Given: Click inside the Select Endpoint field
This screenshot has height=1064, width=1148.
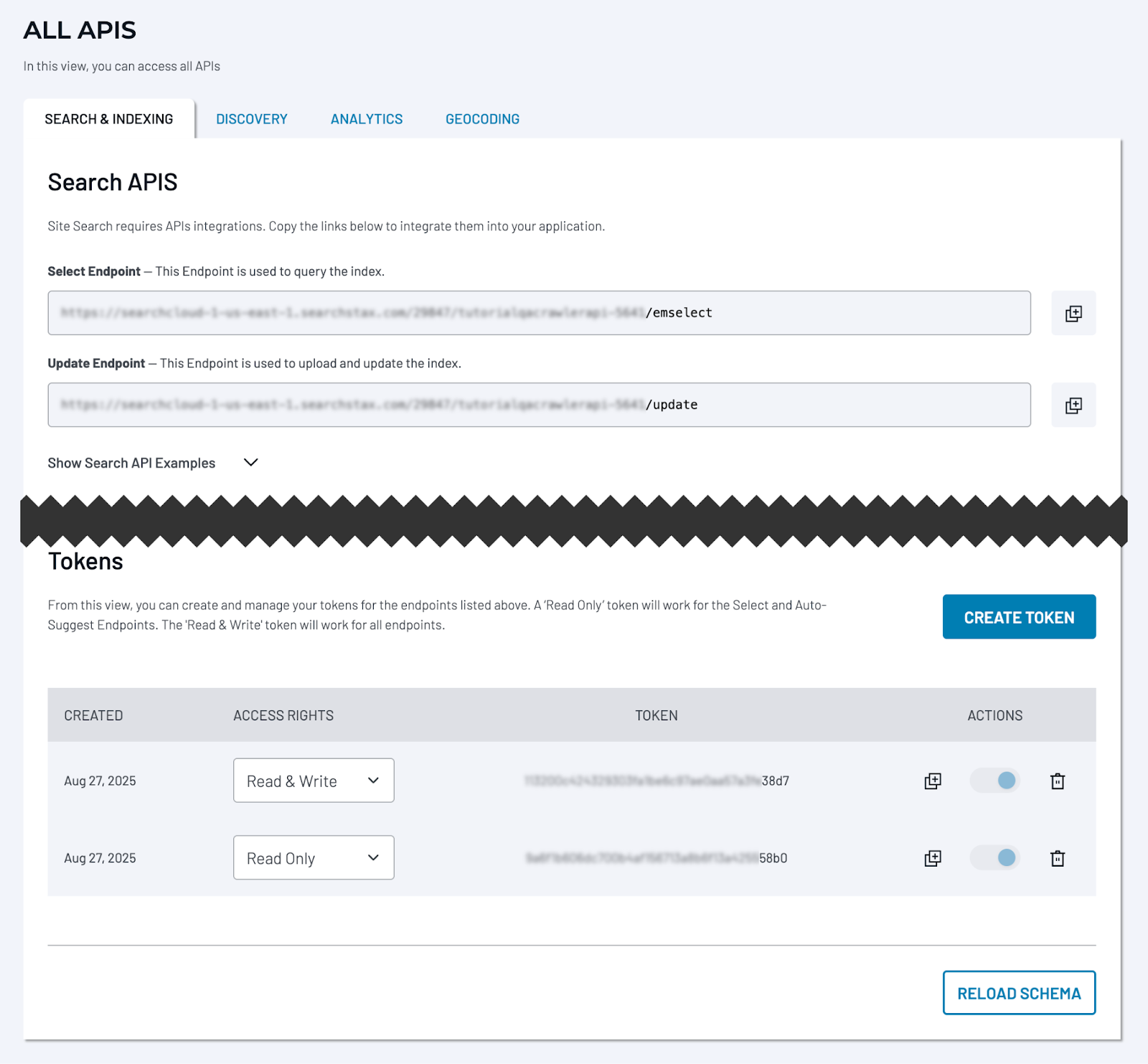Looking at the screenshot, I should [539, 313].
